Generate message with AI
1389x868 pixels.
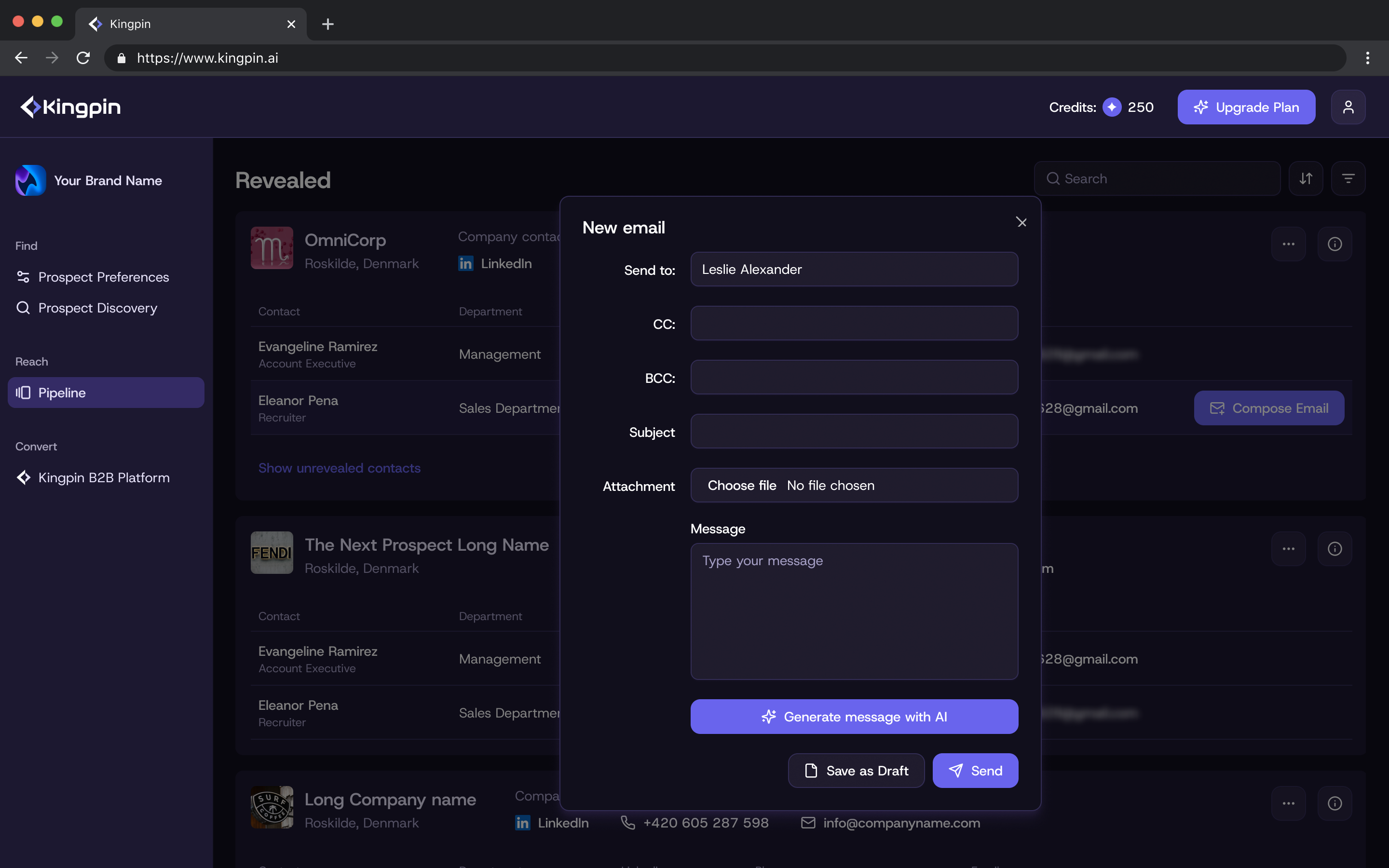[x=854, y=717]
